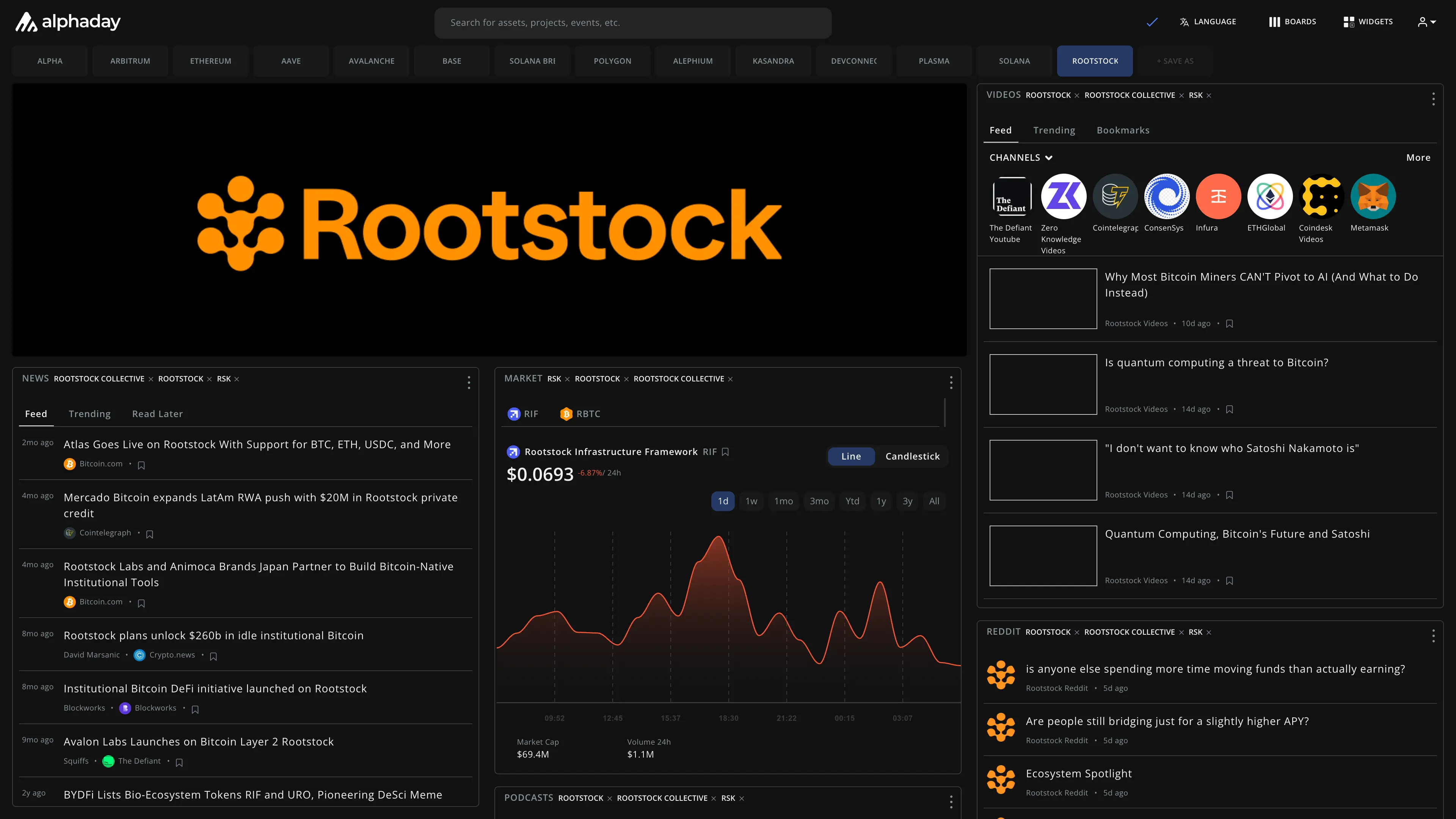Bookmark the quantum computing threat video
The width and height of the screenshot is (1456, 819).
coord(1229,410)
